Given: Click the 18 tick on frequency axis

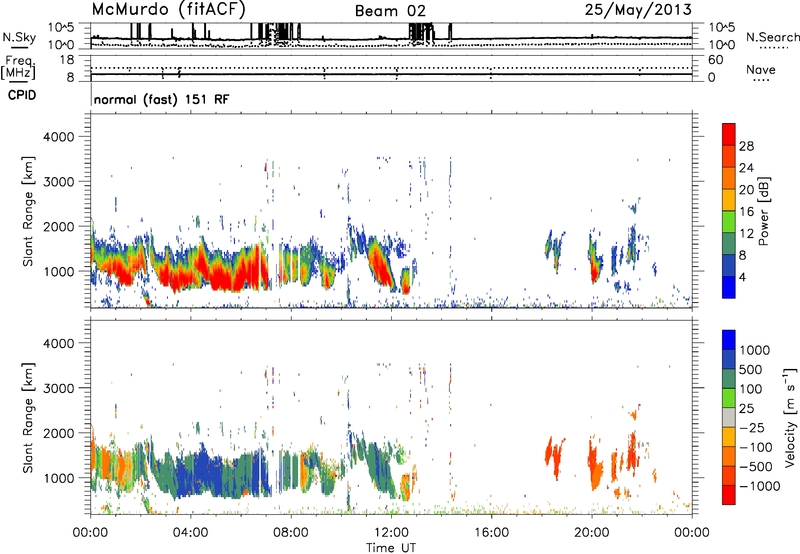Looking at the screenshot, I should [x=66, y=60].
